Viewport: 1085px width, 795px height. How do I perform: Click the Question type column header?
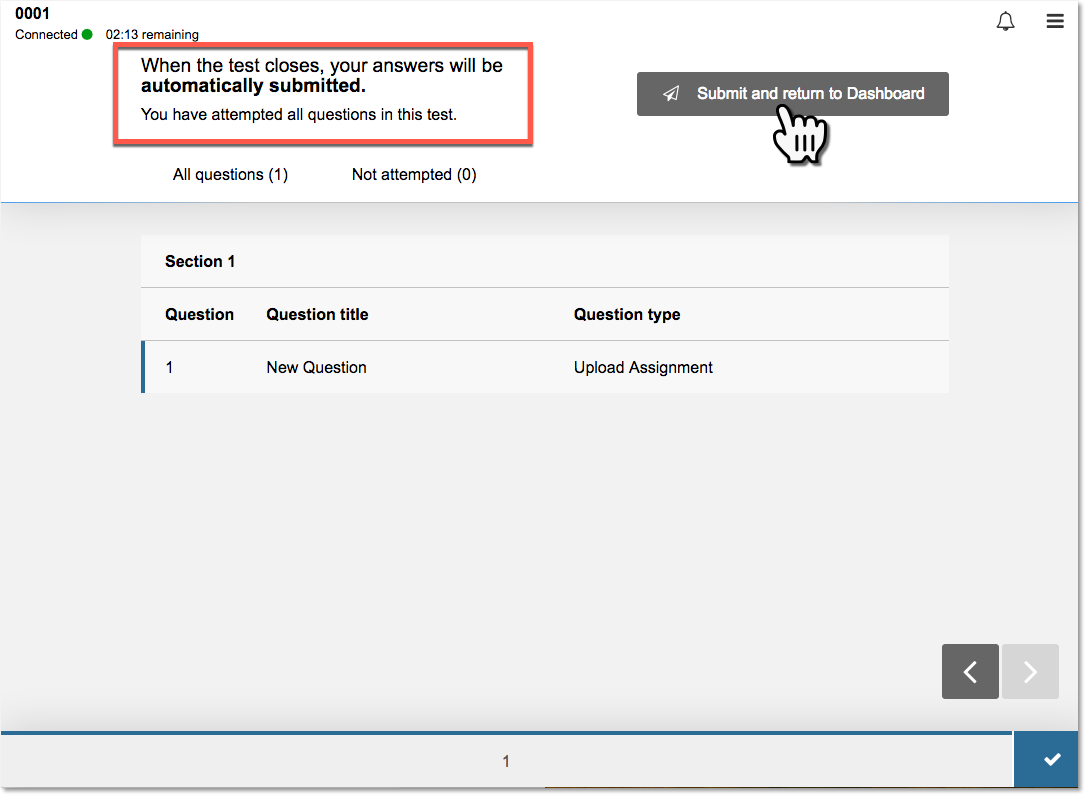627,314
